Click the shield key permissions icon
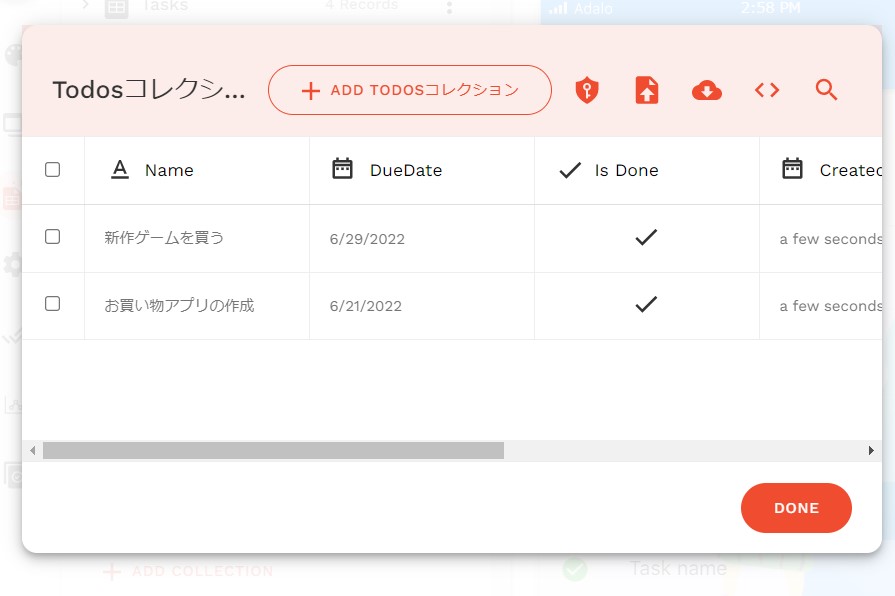 point(587,91)
